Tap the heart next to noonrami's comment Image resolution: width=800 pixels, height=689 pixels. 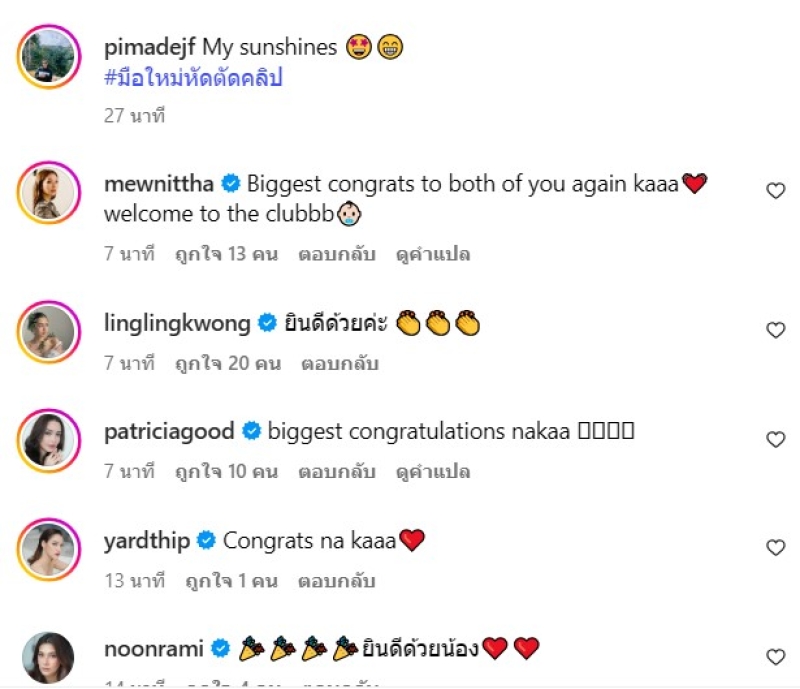pos(775,656)
